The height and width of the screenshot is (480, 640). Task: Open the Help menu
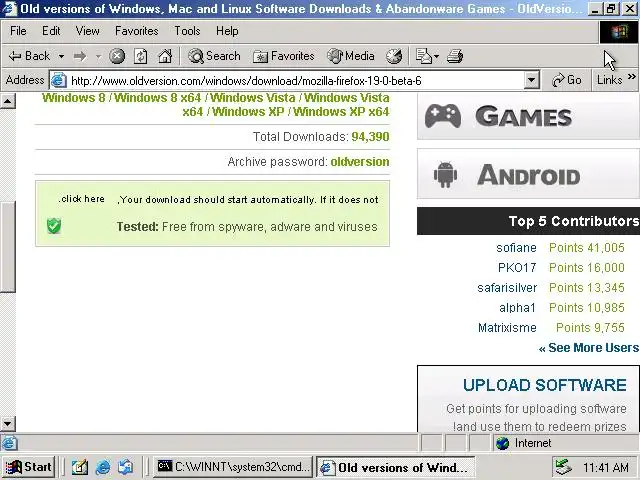(x=227, y=31)
